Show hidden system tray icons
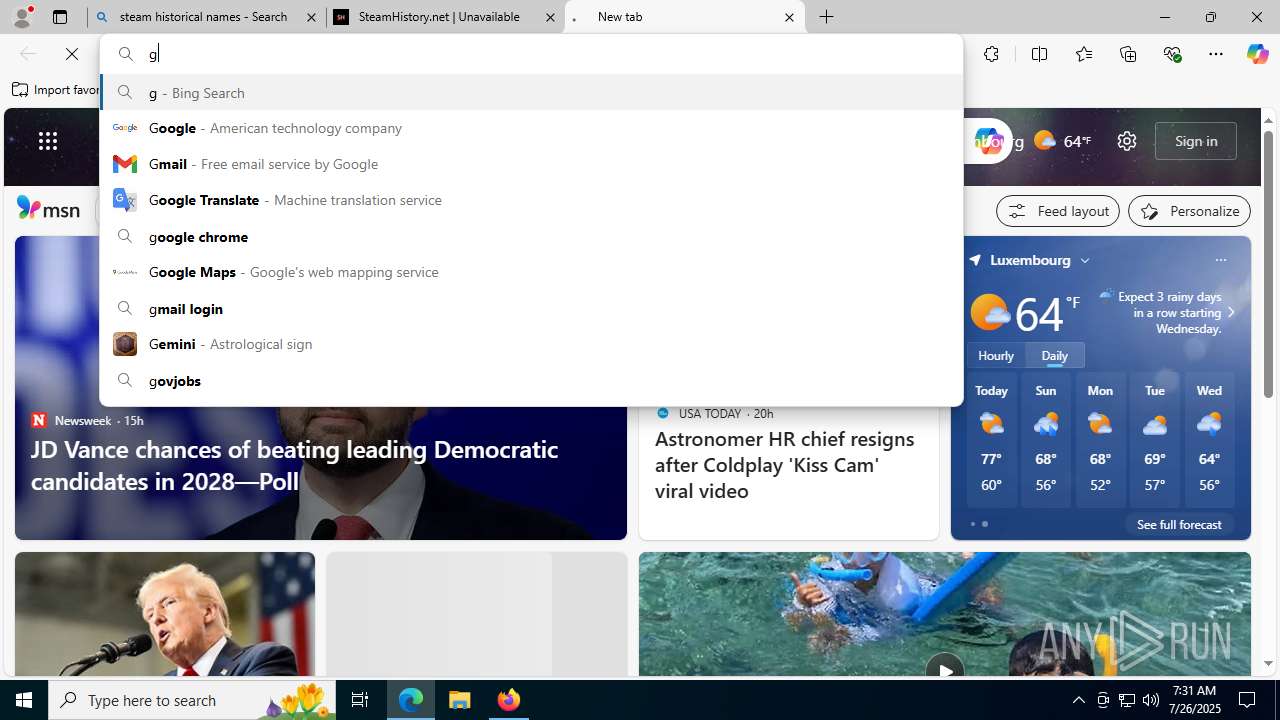 (1078, 700)
